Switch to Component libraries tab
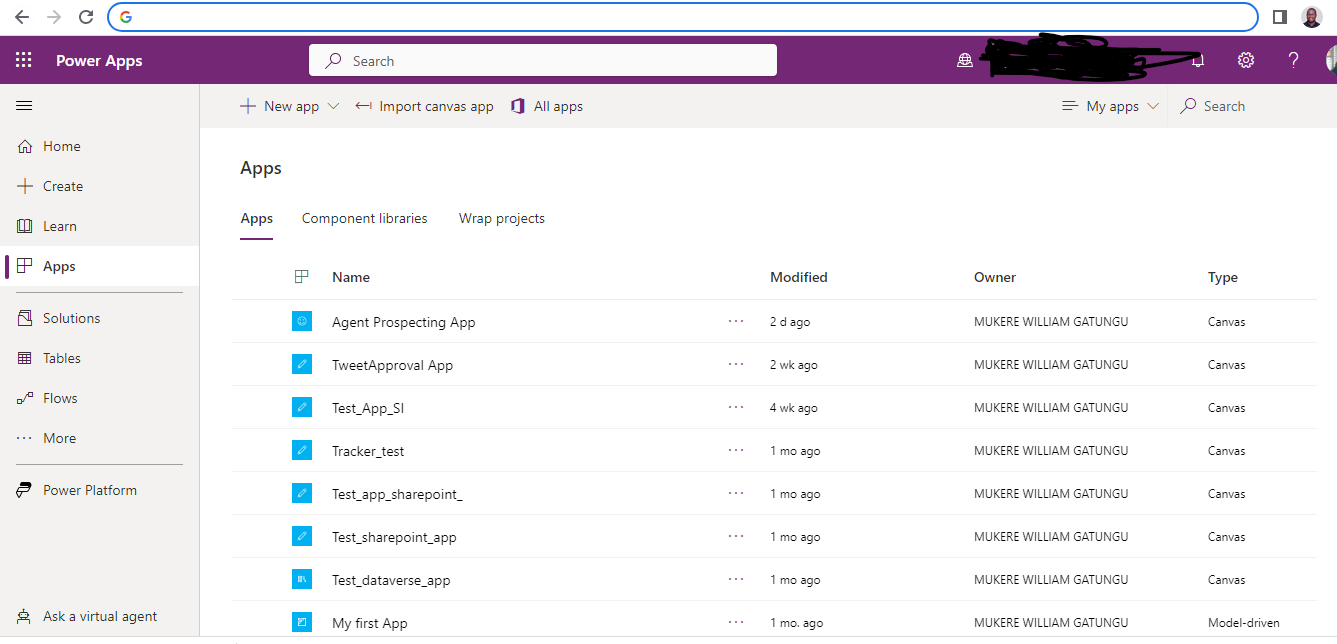This screenshot has height=644, width=1337. point(364,218)
